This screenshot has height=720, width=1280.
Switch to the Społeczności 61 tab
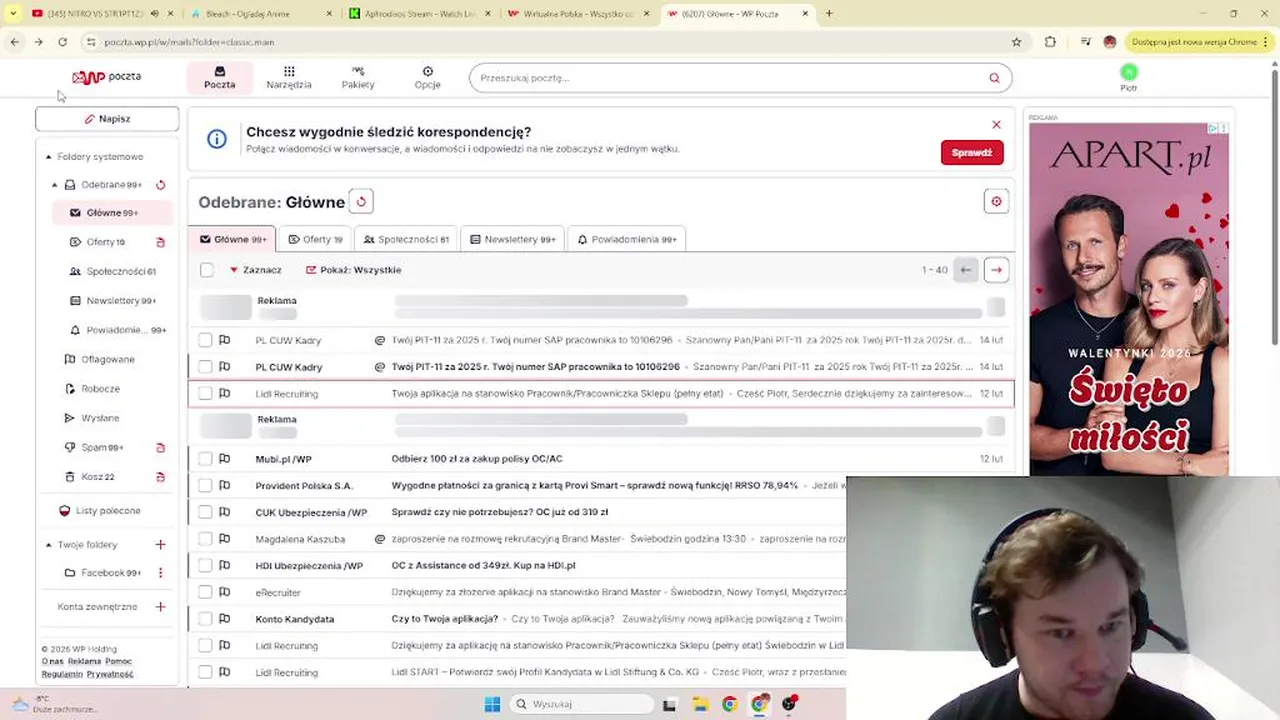point(406,240)
